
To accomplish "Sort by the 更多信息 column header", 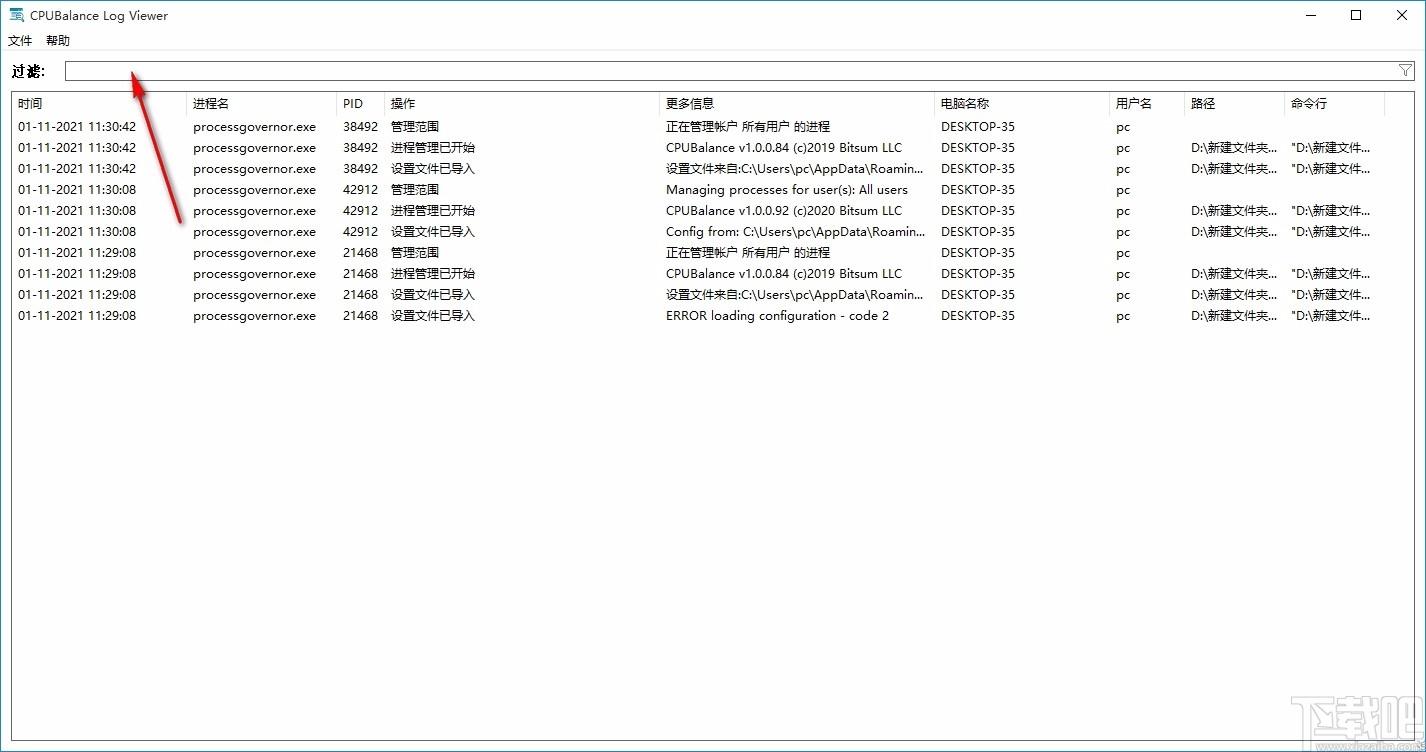I will tap(797, 104).
